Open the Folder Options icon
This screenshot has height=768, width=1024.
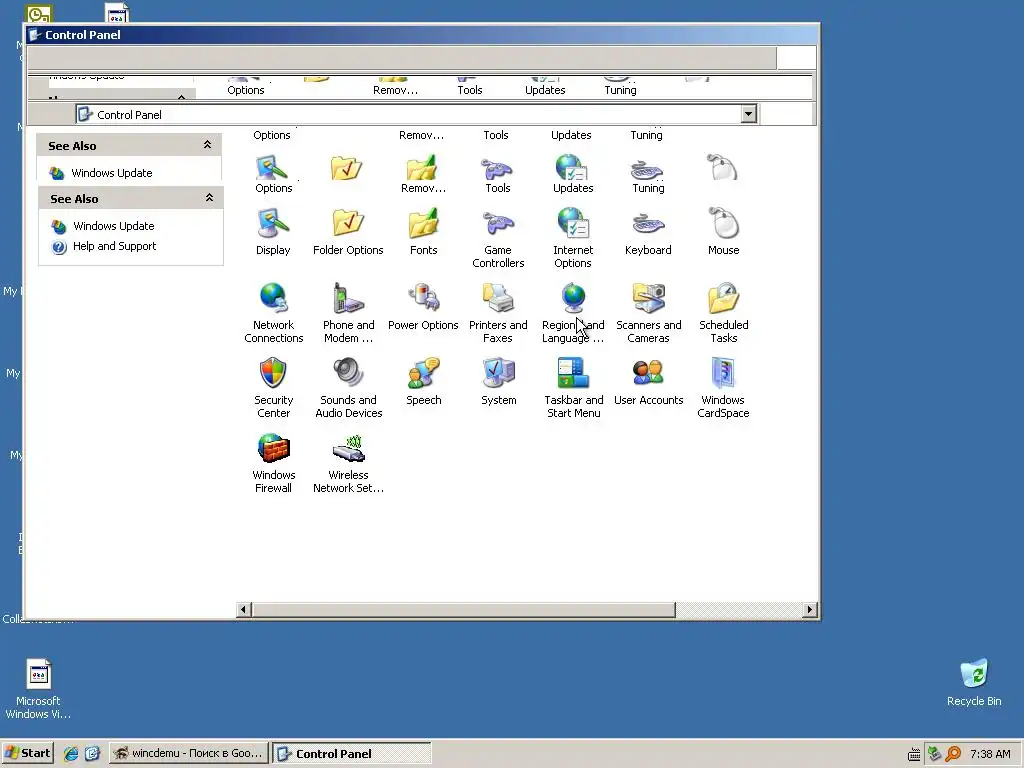point(347,223)
